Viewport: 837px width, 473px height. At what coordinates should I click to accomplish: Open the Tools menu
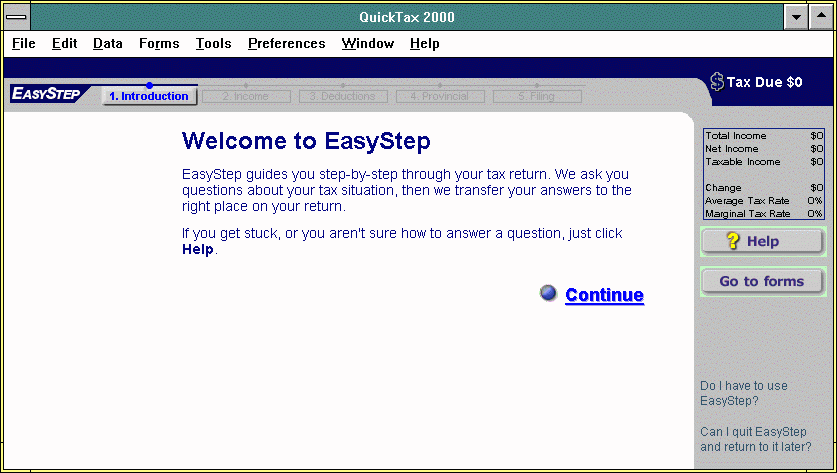pyautogui.click(x=214, y=43)
